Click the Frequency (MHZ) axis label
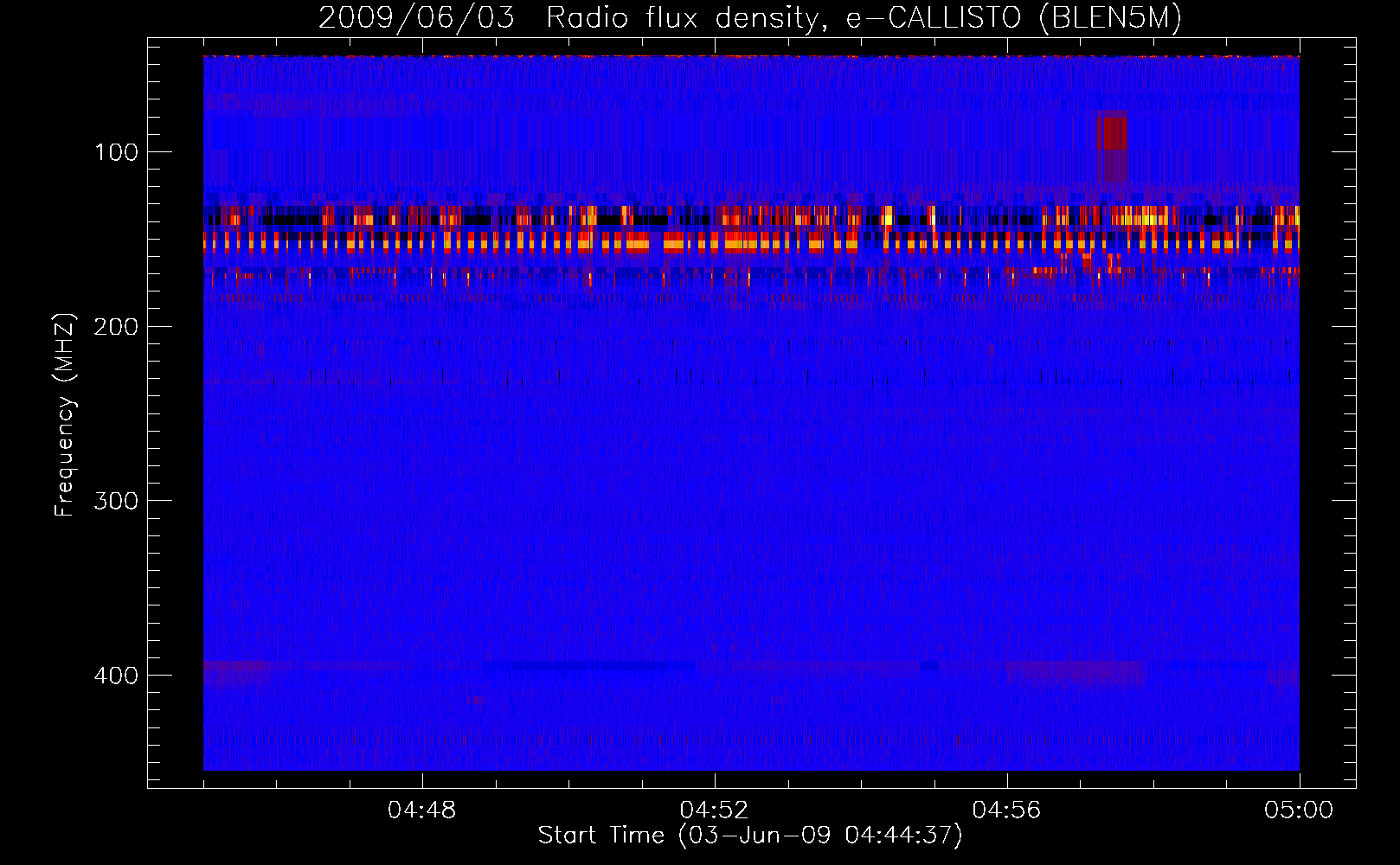This screenshot has width=1400, height=865. pyautogui.click(x=65, y=414)
